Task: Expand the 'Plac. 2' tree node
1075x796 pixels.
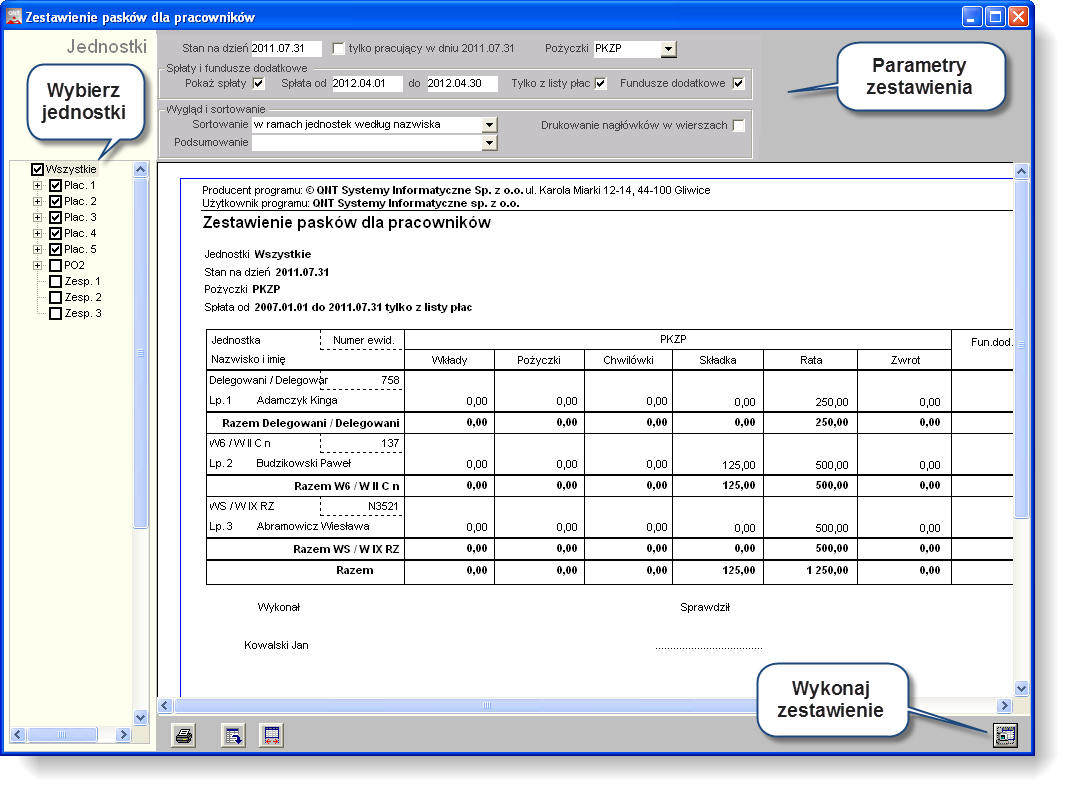Action: click(38, 202)
